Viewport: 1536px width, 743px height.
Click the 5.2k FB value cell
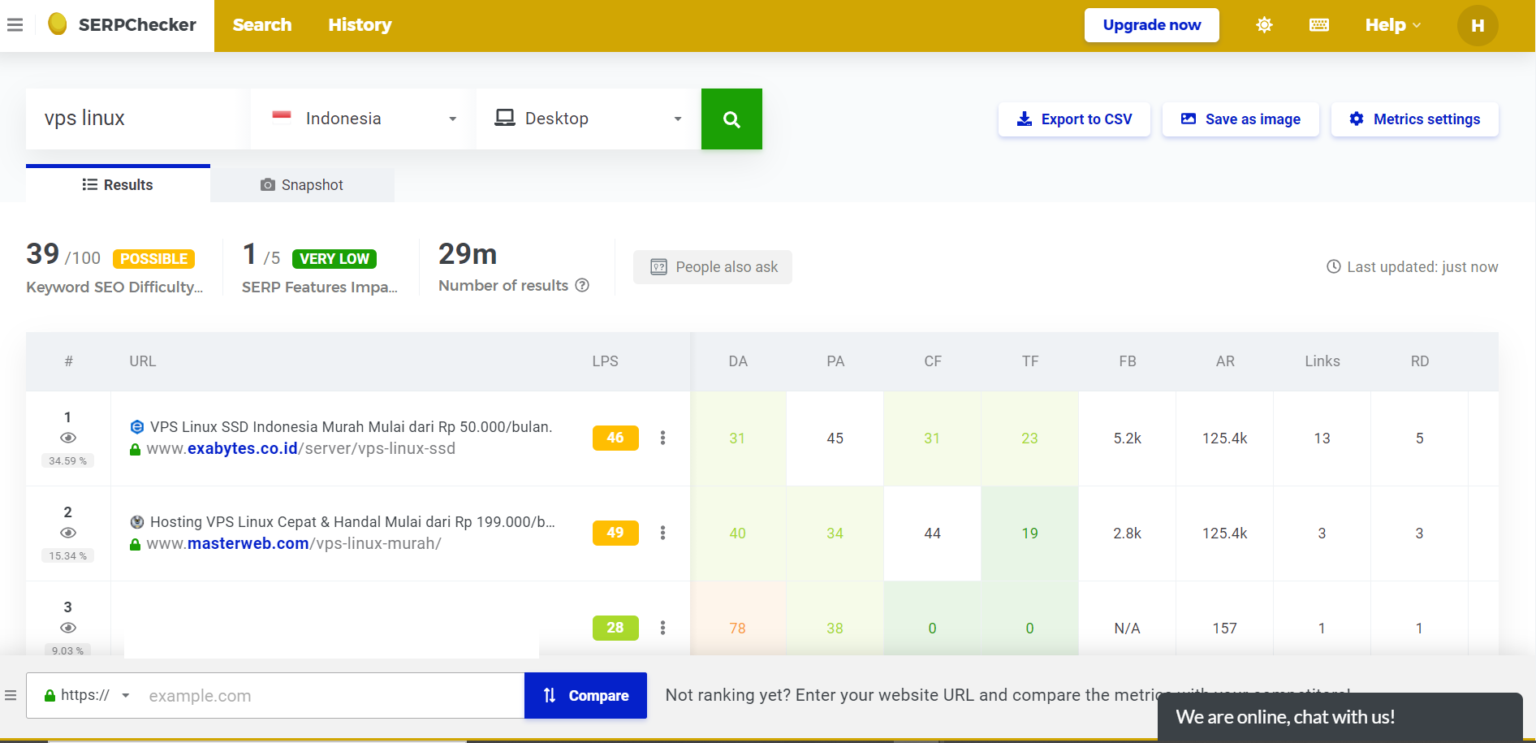click(1127, 438)
